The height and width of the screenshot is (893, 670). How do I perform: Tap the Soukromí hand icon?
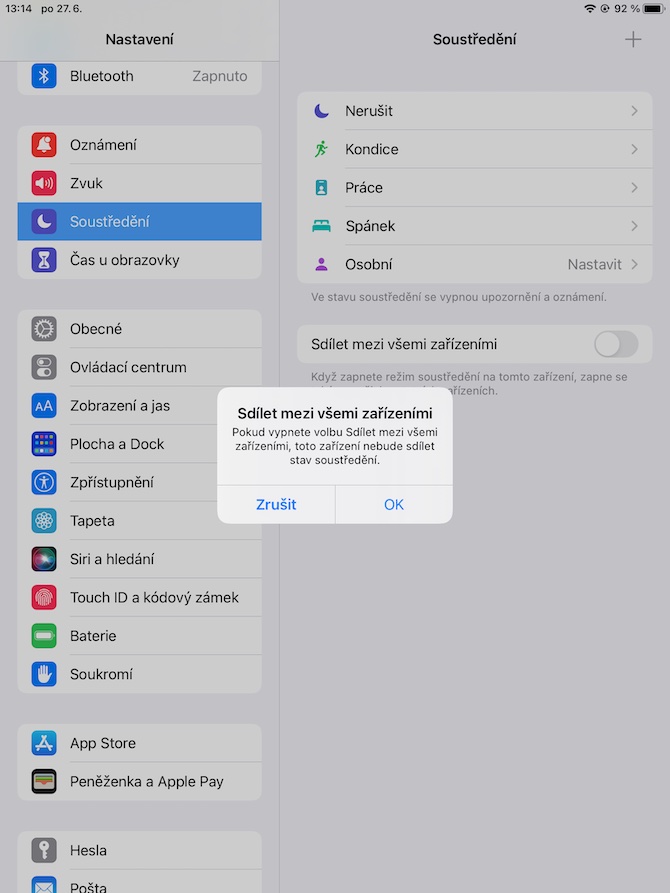(44, 674)
